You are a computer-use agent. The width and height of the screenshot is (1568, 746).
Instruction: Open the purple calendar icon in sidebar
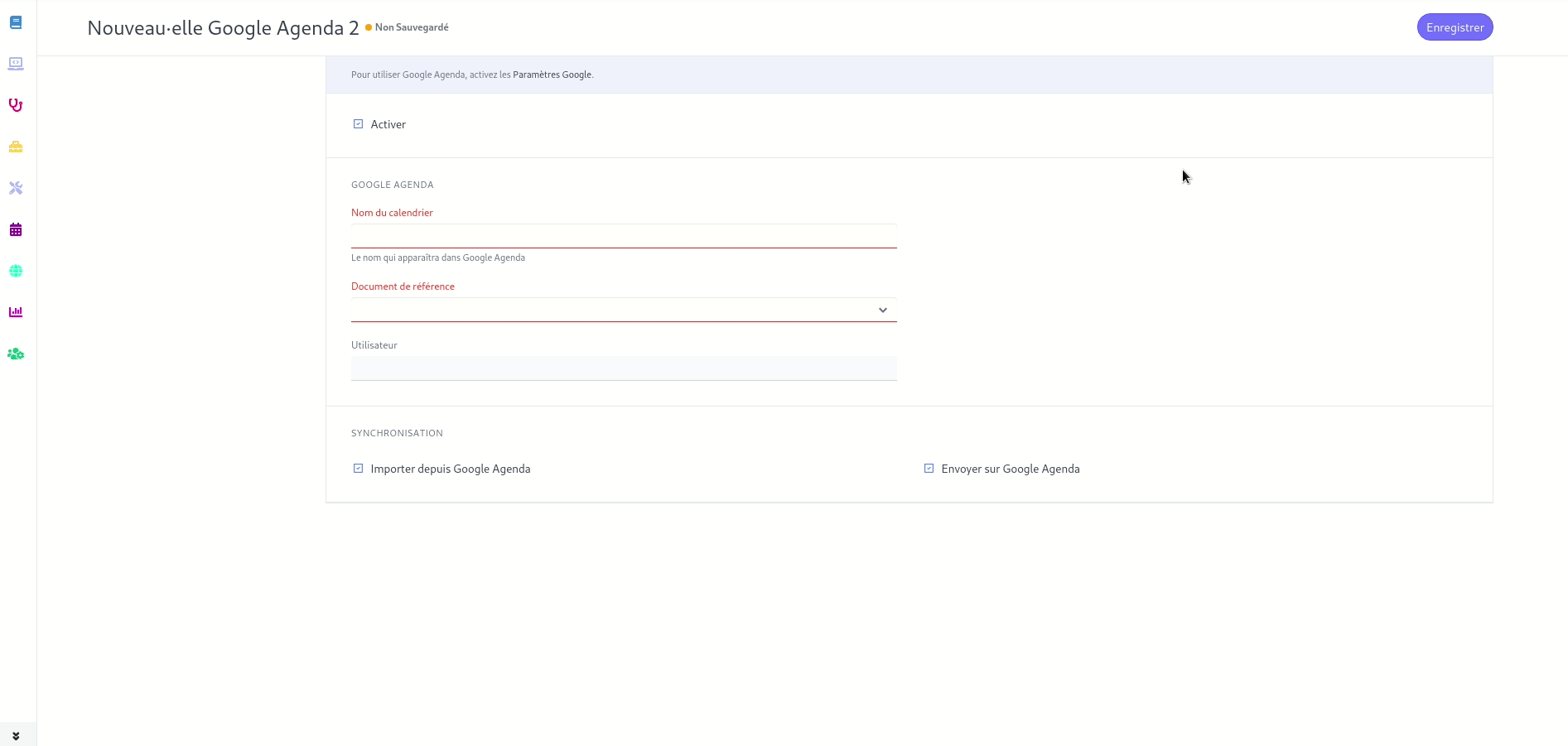click(16, 229)
